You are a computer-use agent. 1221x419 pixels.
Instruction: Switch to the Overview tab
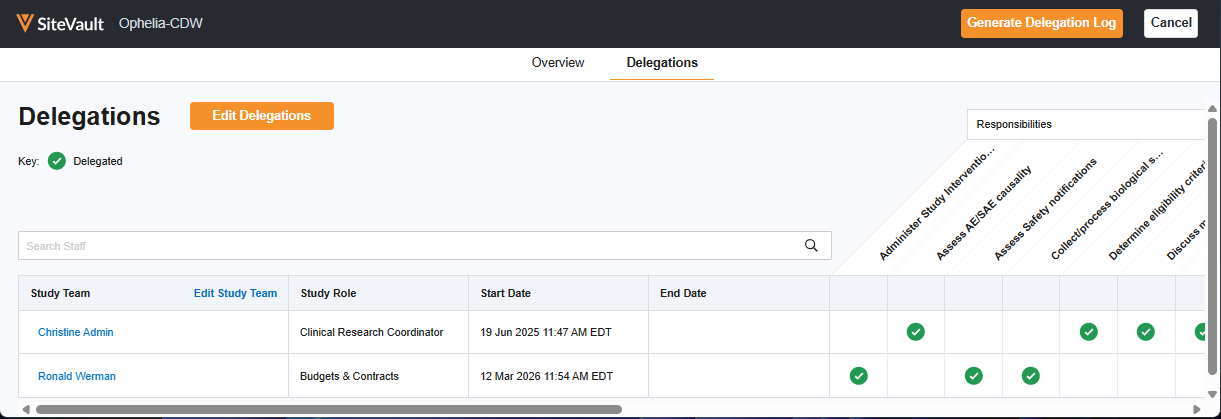(x=558, y=63)
